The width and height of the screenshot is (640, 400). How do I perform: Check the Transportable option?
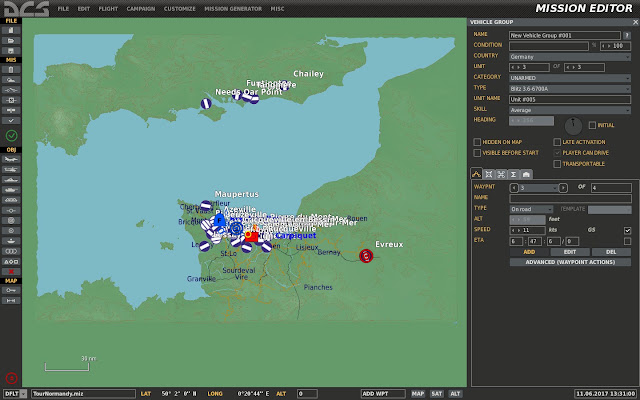pyautogui.click(x=557, y=164)
